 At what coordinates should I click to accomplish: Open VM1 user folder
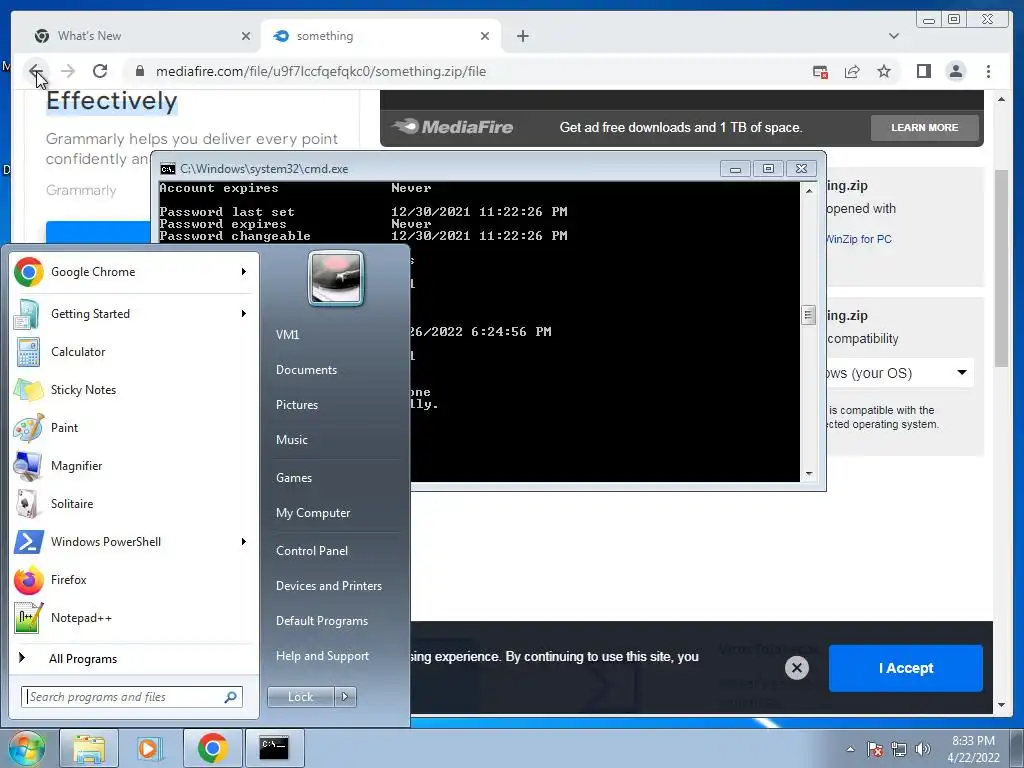point(287,335)
